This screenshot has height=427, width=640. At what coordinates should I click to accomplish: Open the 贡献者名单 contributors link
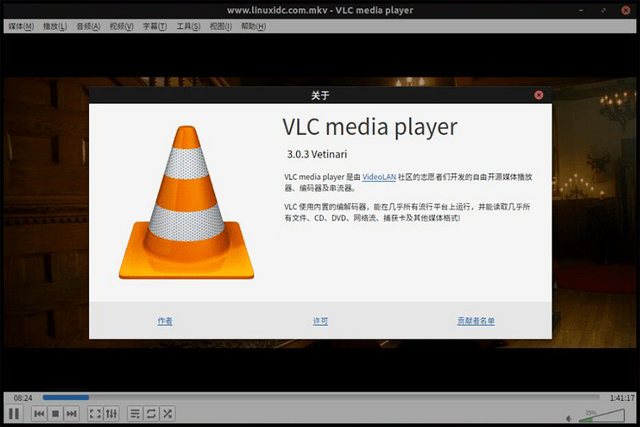pyautogui.click(x=476, y=321)
